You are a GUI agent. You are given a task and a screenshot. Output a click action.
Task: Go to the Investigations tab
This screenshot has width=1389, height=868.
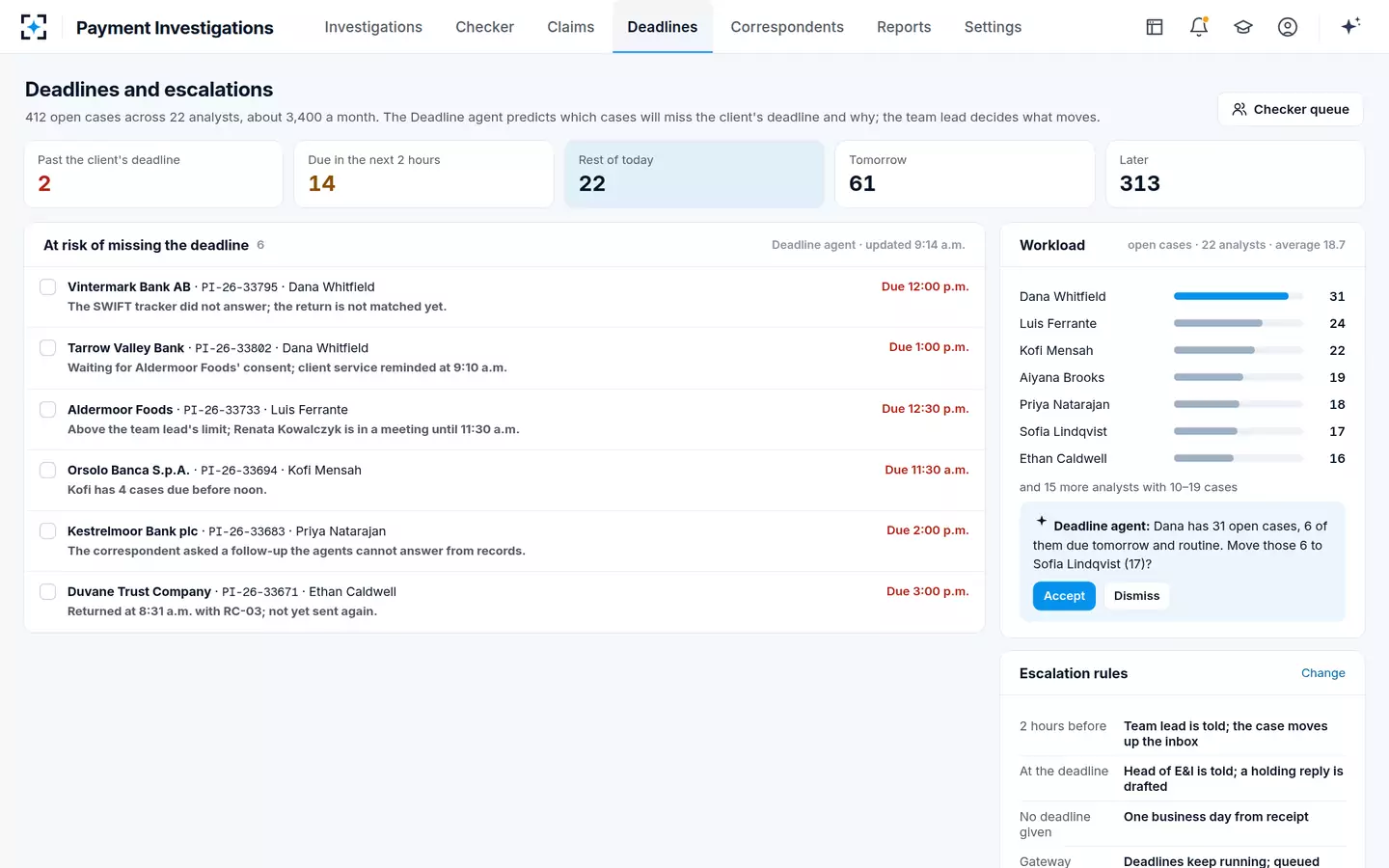tap(373, 27)
